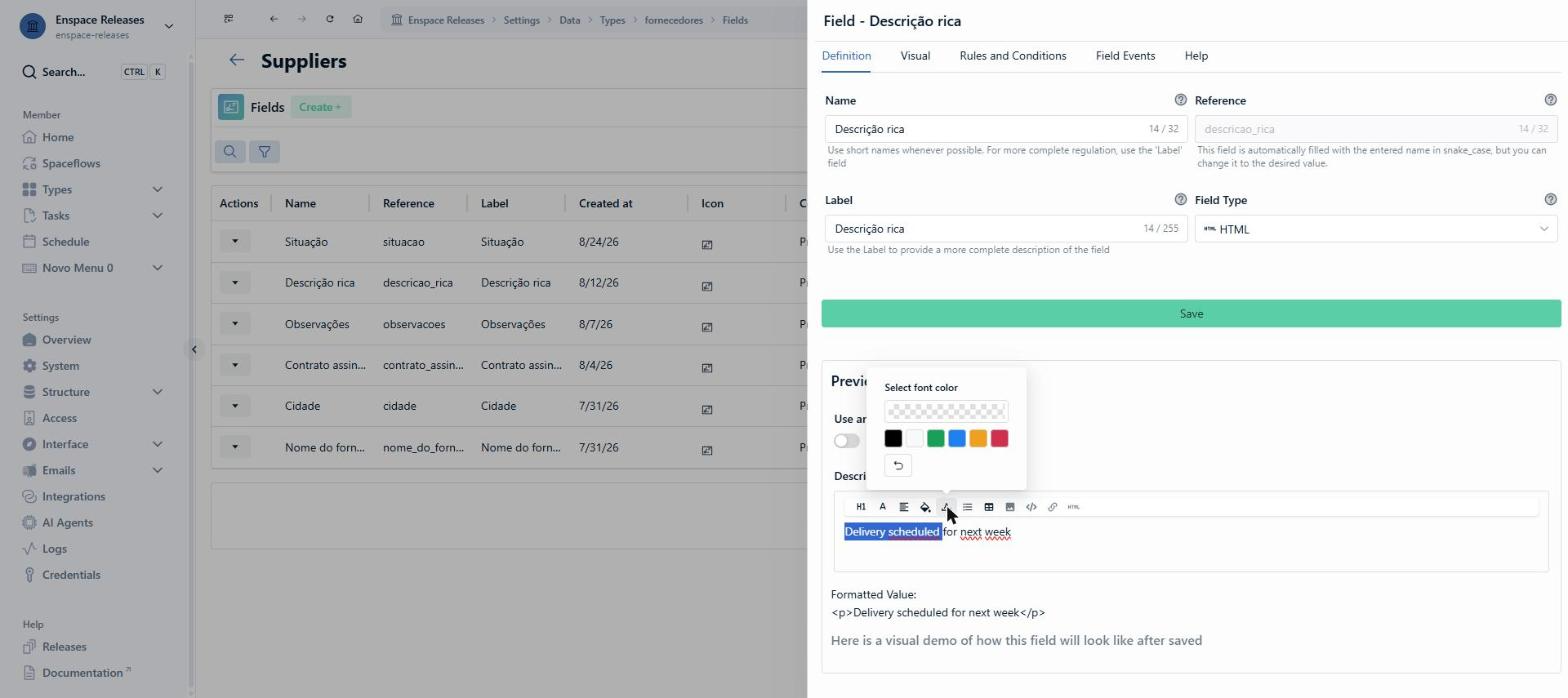The height and width of the screenshot is (698, 1568).
Task: Click the Name input containing 'Descrição rica'
Action: click(x=1006, y=129)
